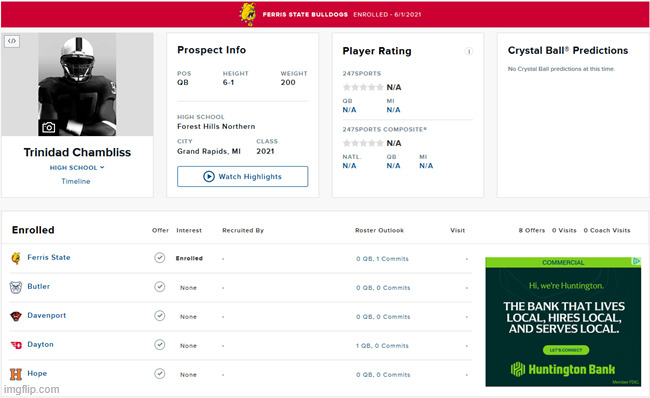Click the '0 Visits' count
Viewport: 650px width, 398px height.
[x=564, y=231]
